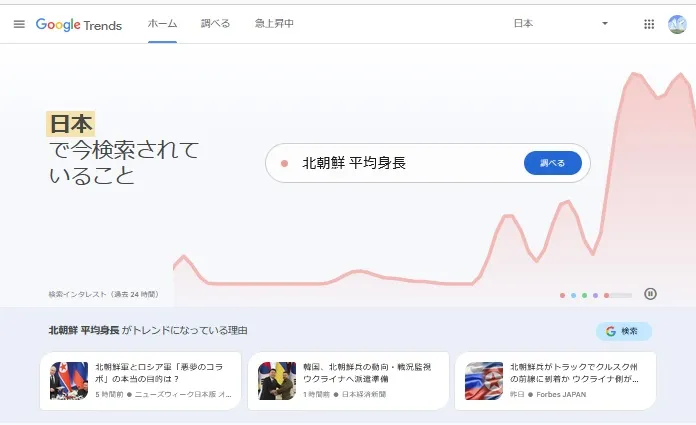Click the Russia North Korea flag thumbnail
696x425 pixels.
pyautogui.click(x=484, y=381)
